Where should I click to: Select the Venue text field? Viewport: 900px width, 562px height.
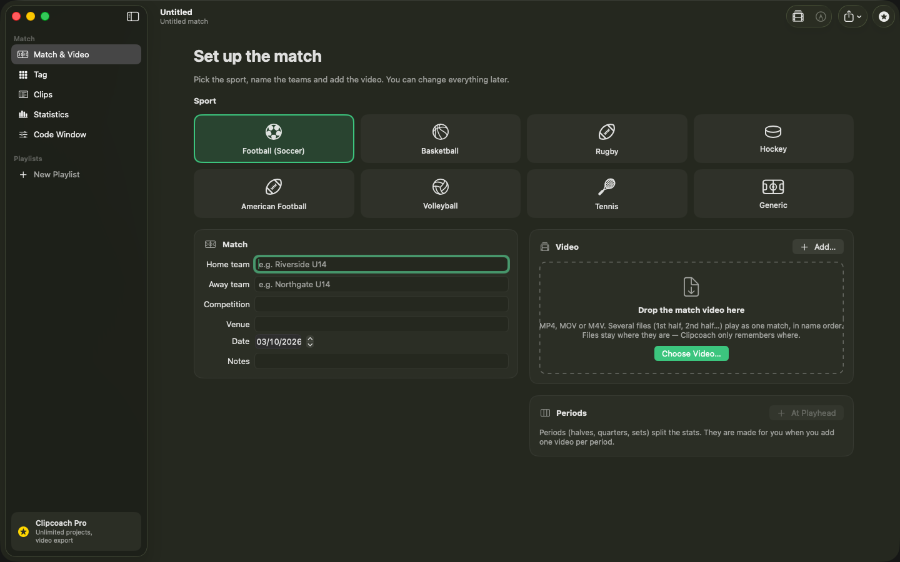[x=381, y=324]
